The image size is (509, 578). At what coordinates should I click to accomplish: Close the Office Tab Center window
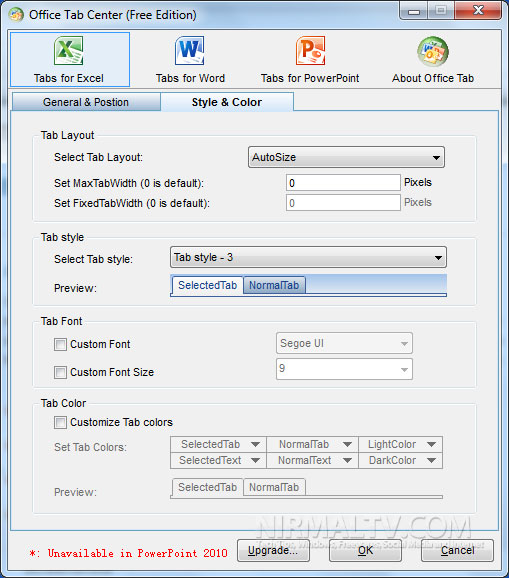point(478,10)
